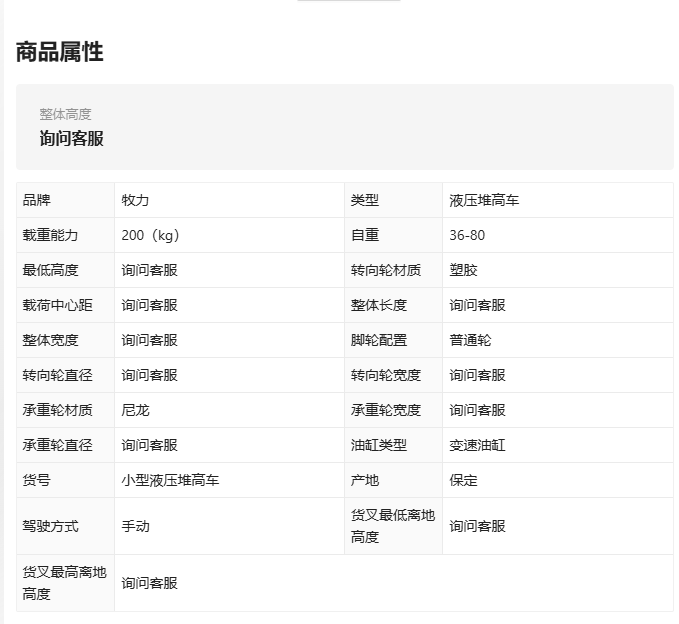Click 询问客服 for 货叉最低离地高度

click(477, 526)
